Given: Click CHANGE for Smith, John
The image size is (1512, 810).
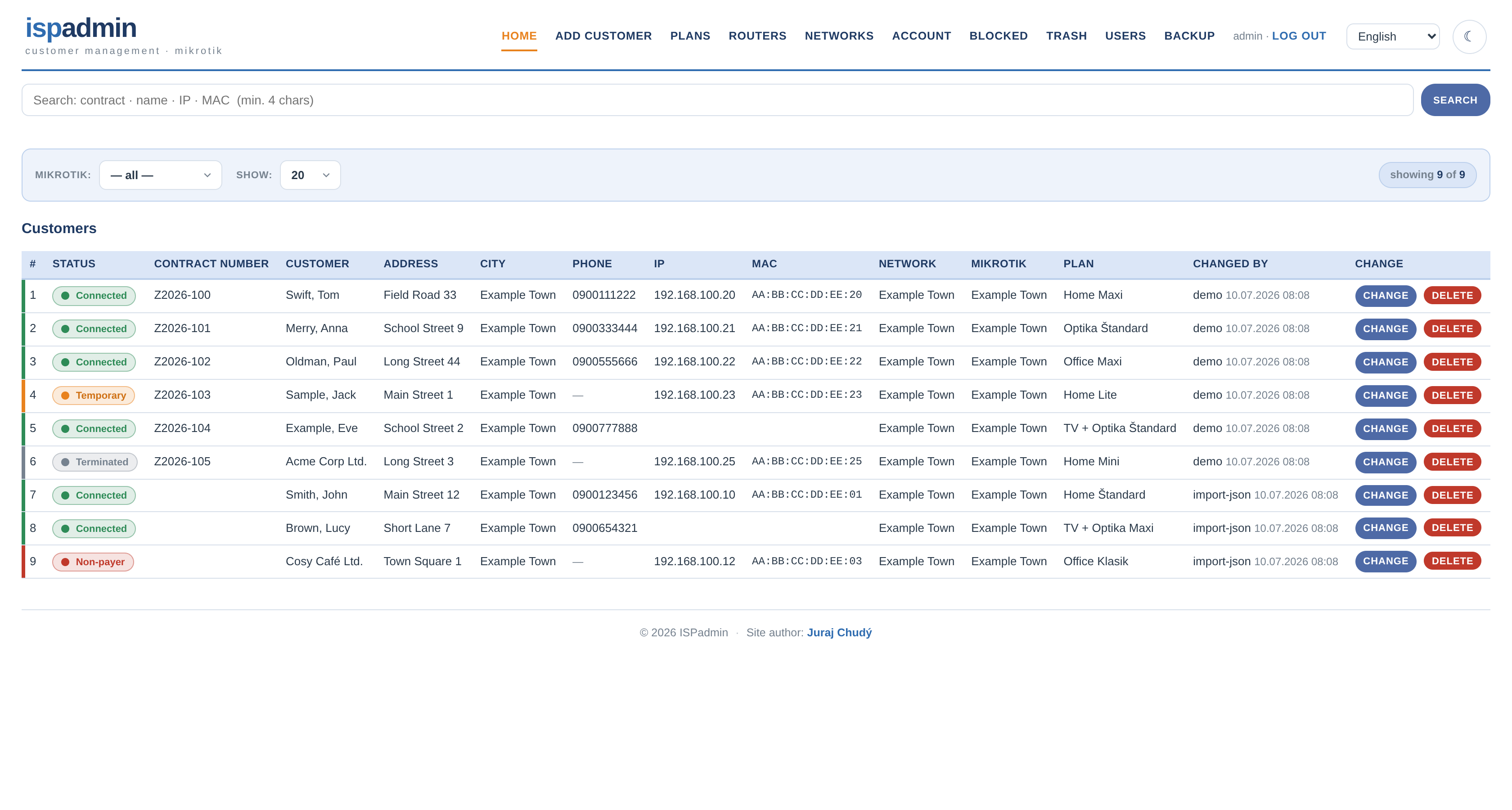Looking at the screenshot, I should (x=1385, y=495).
